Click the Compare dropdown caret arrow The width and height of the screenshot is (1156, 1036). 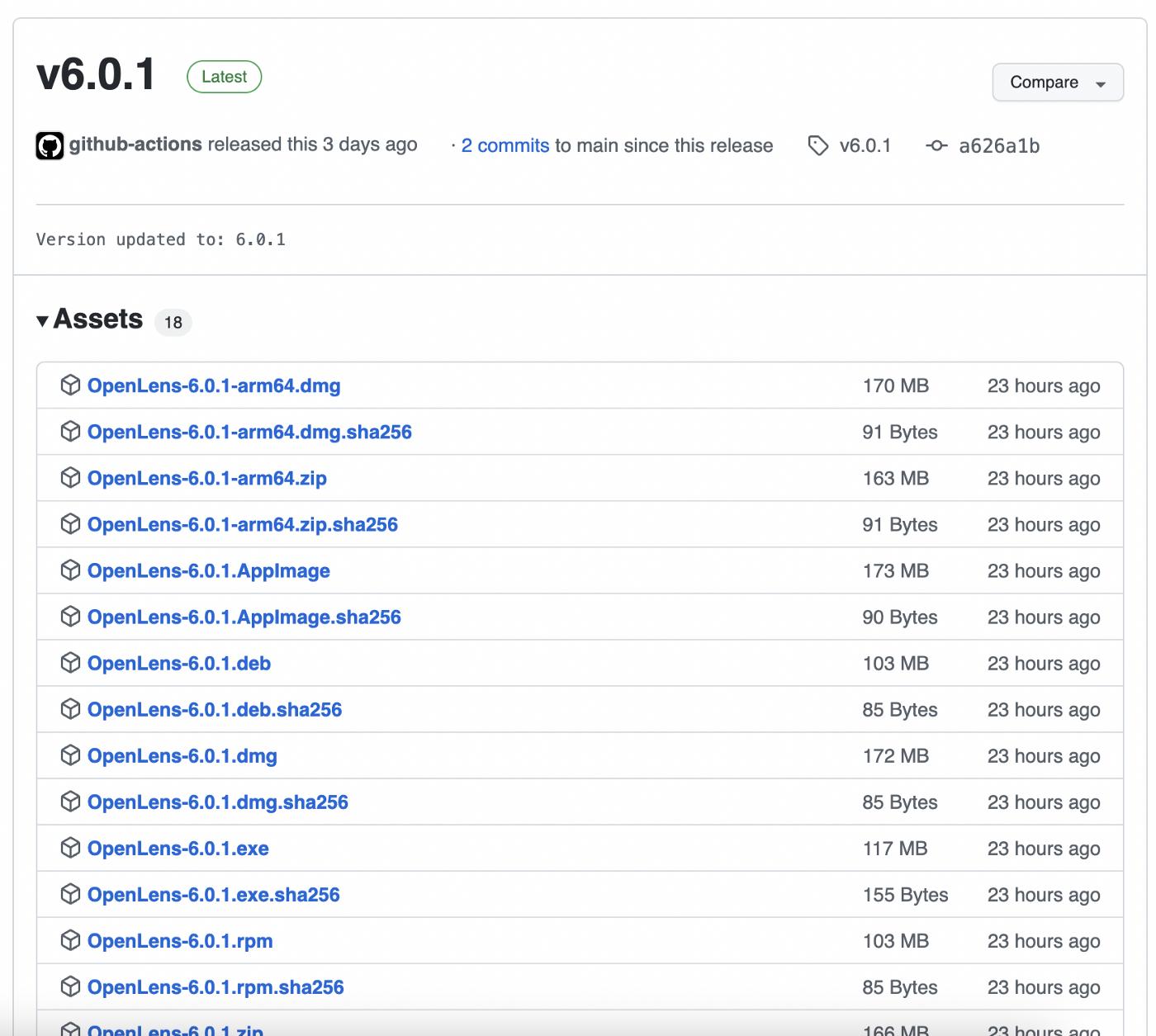[x=1101, y=83]
